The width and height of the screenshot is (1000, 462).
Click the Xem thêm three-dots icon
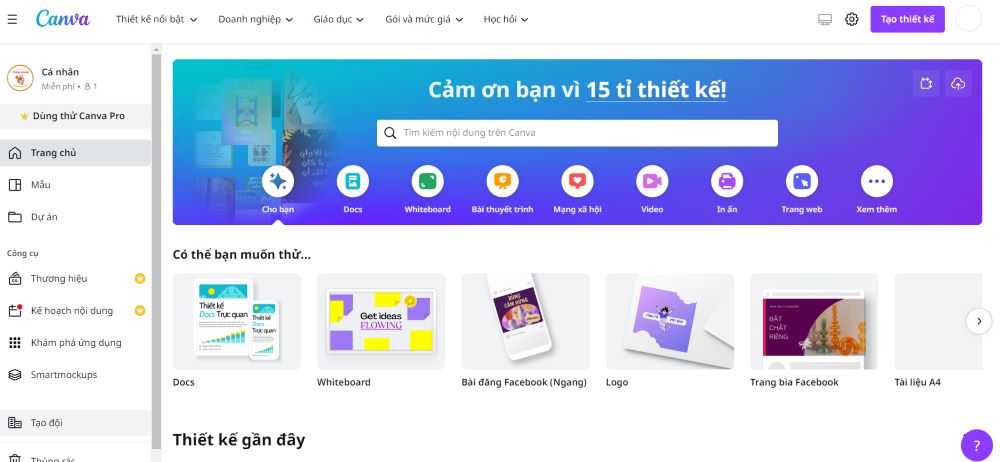click(877, 182)
